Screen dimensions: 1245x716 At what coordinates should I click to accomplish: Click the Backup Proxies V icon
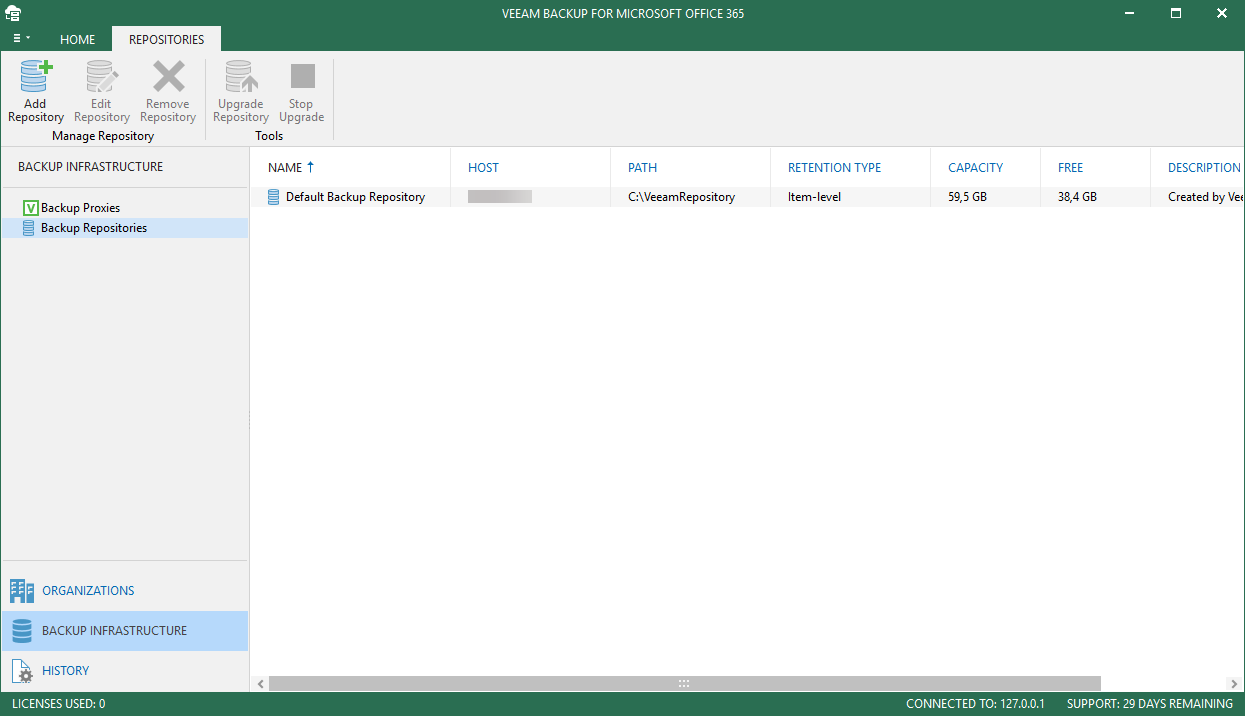tap(30, 208)
